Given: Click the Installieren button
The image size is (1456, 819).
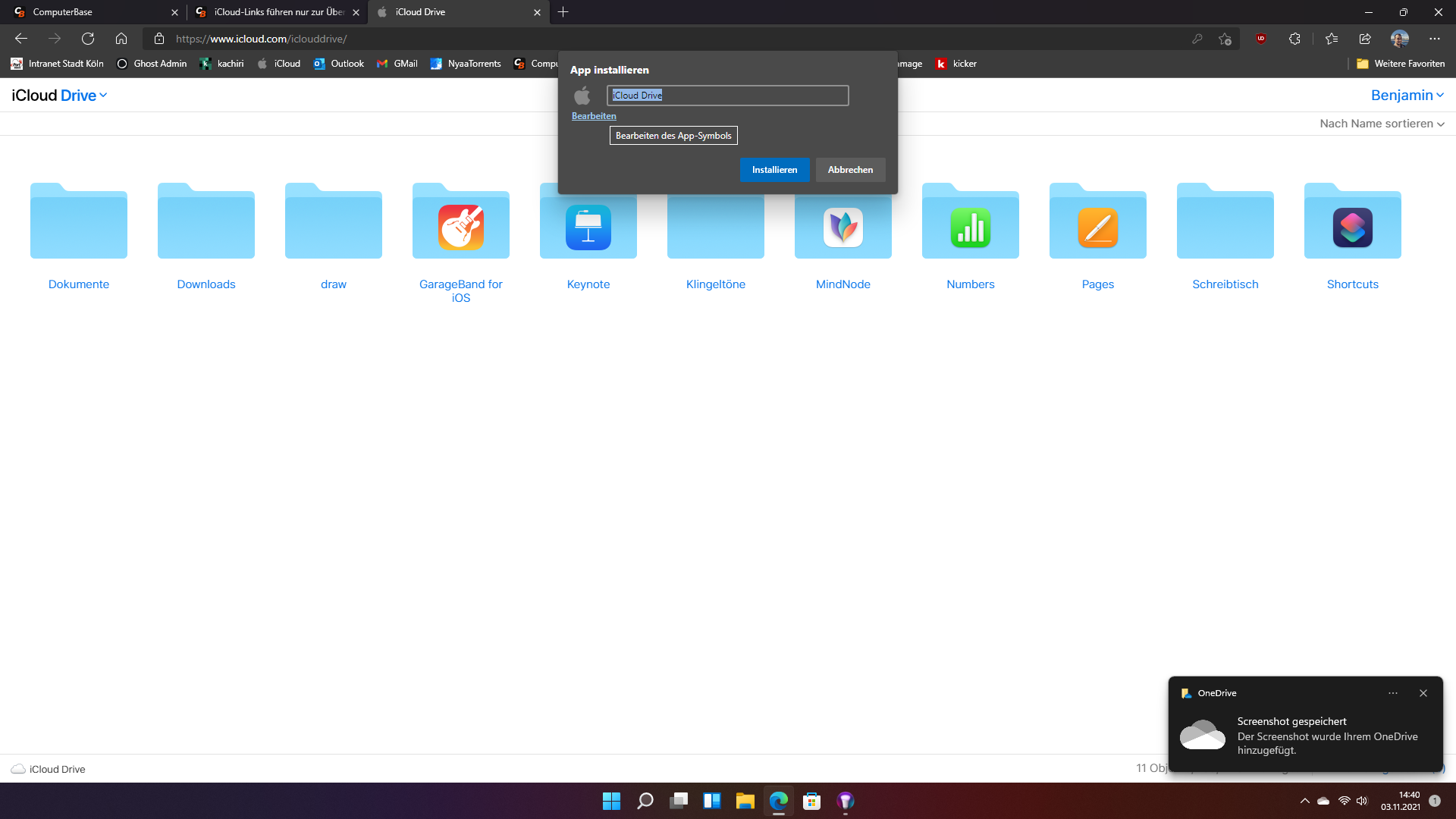Looking at the screenshot, I should (774, 170).
